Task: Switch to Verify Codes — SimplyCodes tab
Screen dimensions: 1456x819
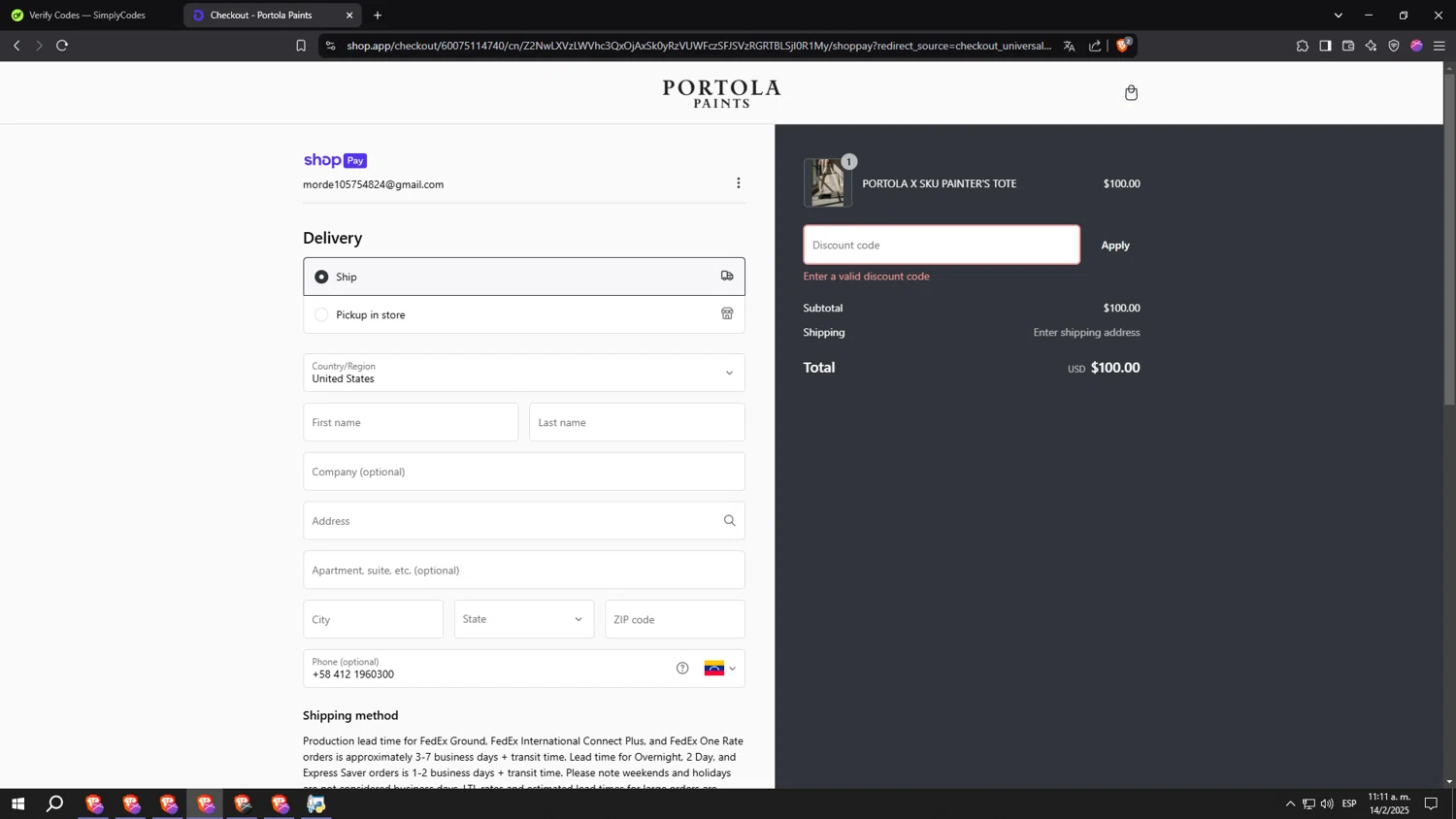Action: [87, 16]
